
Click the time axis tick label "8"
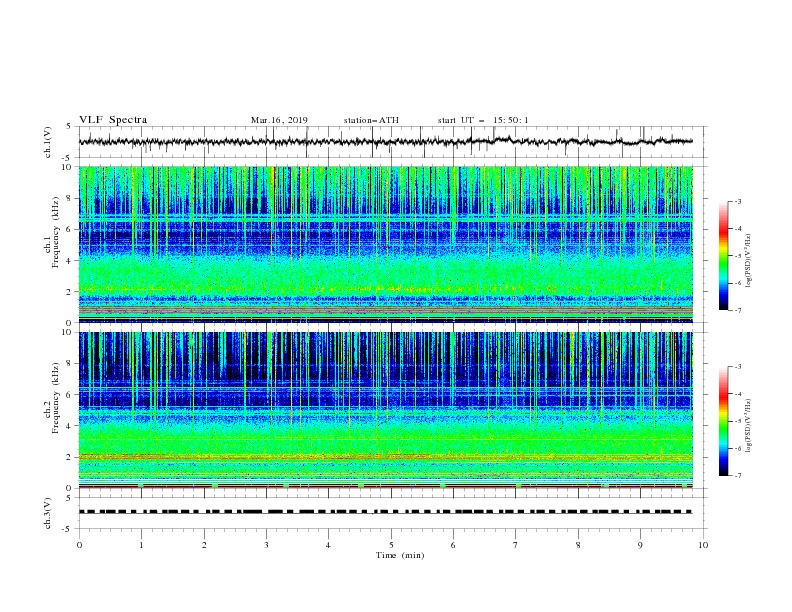click(x=578, y=545)
